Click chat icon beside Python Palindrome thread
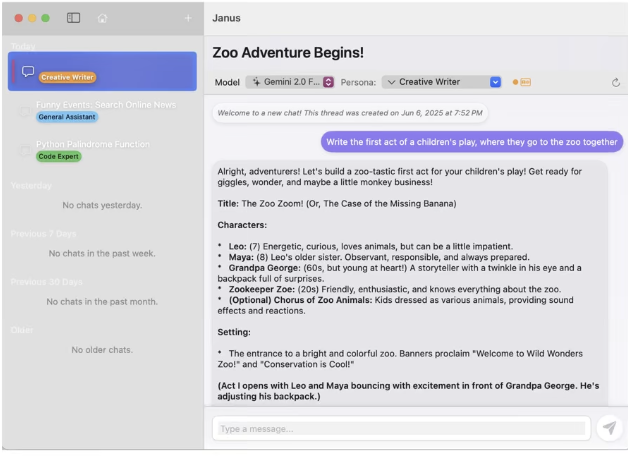 [25, 150]
